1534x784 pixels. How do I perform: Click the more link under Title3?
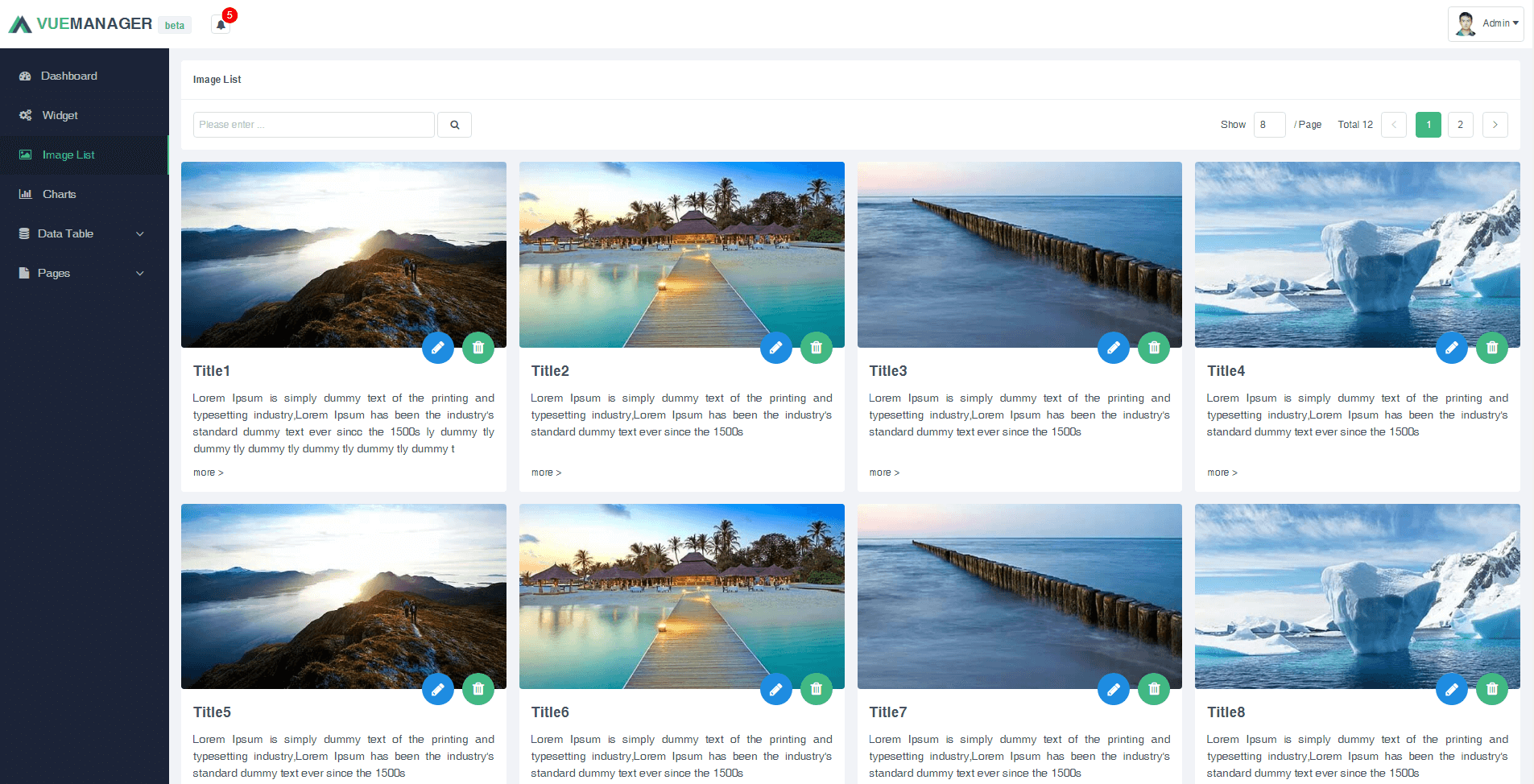pos(884,472)
